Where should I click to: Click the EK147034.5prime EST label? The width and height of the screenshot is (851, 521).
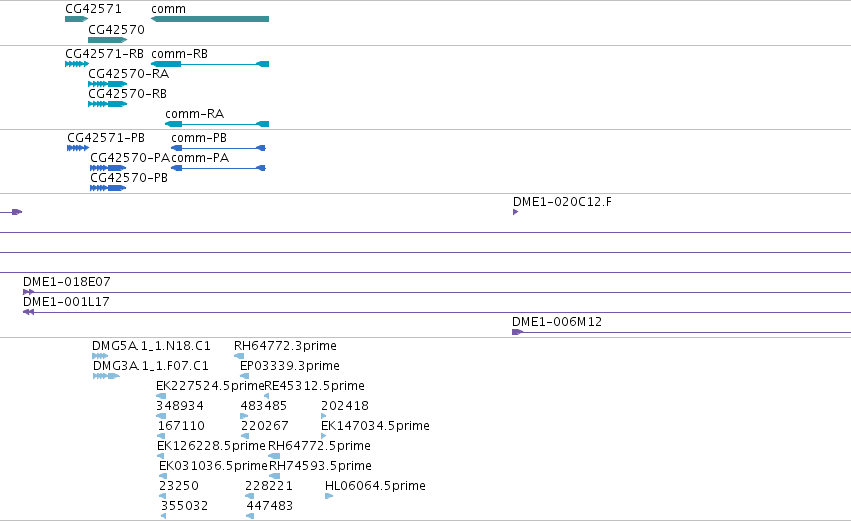pos(375,426)
